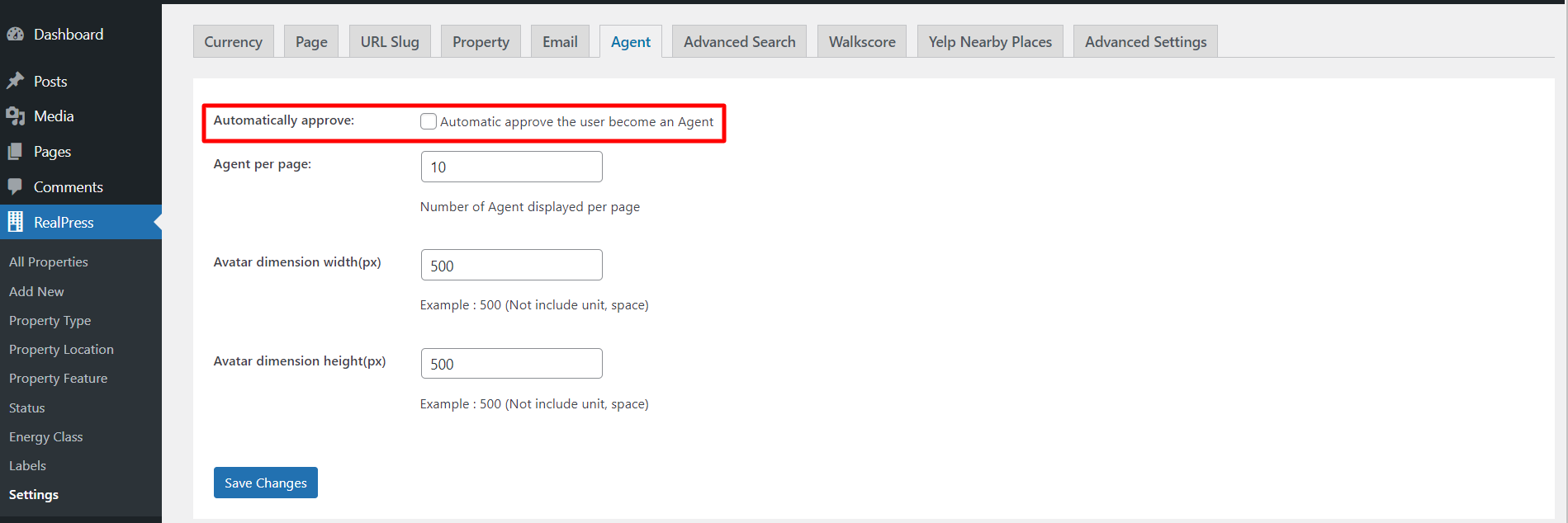Click the Pages document icon
Image resolution: width=1568 pixels, height=523 pixels.
(x=15, y=152)
